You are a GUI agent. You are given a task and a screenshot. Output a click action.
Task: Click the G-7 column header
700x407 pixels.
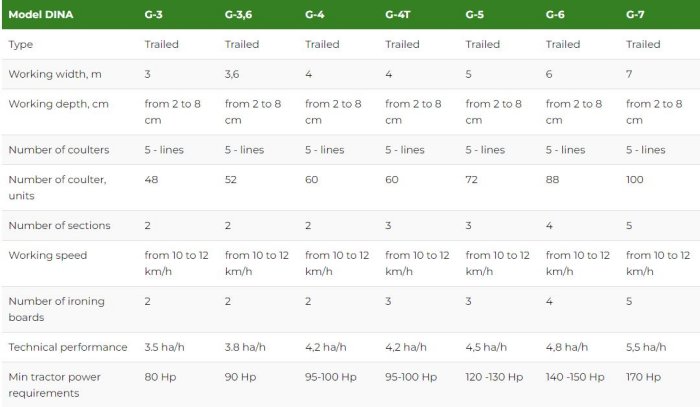(x=637, y=15)
